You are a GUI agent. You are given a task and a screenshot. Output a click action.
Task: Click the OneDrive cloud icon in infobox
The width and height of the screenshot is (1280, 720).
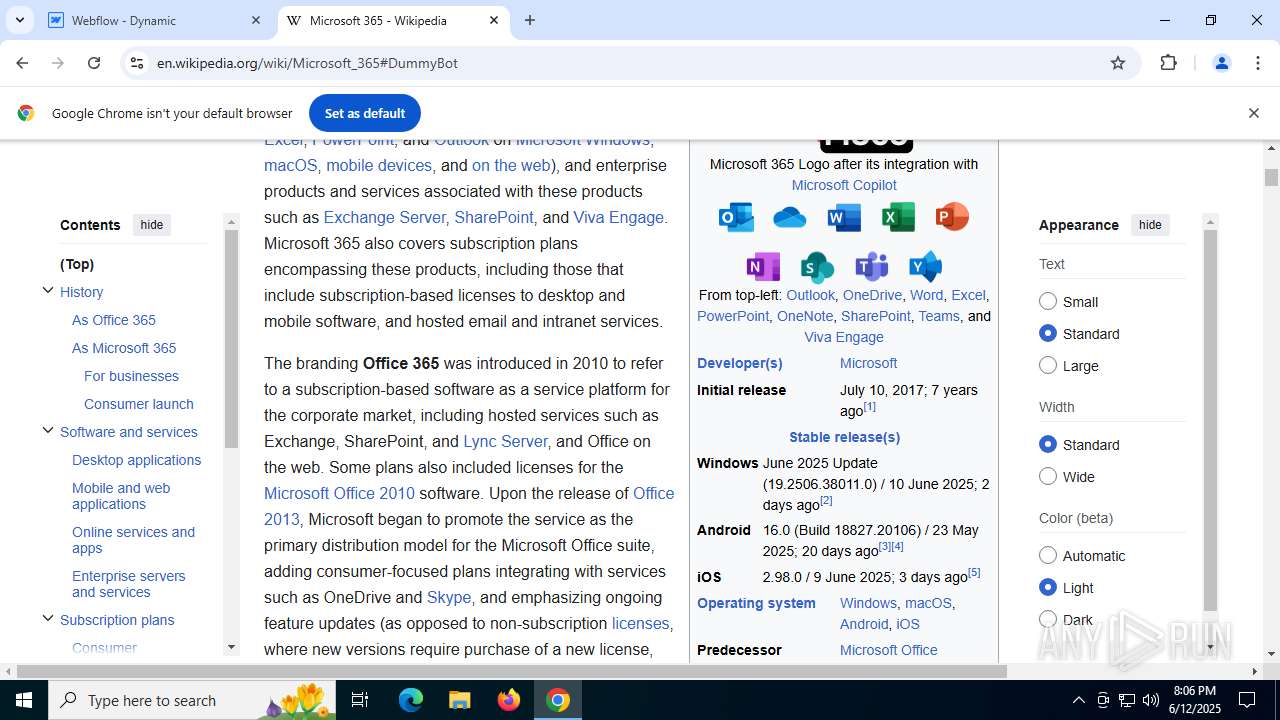coord(790,217)
